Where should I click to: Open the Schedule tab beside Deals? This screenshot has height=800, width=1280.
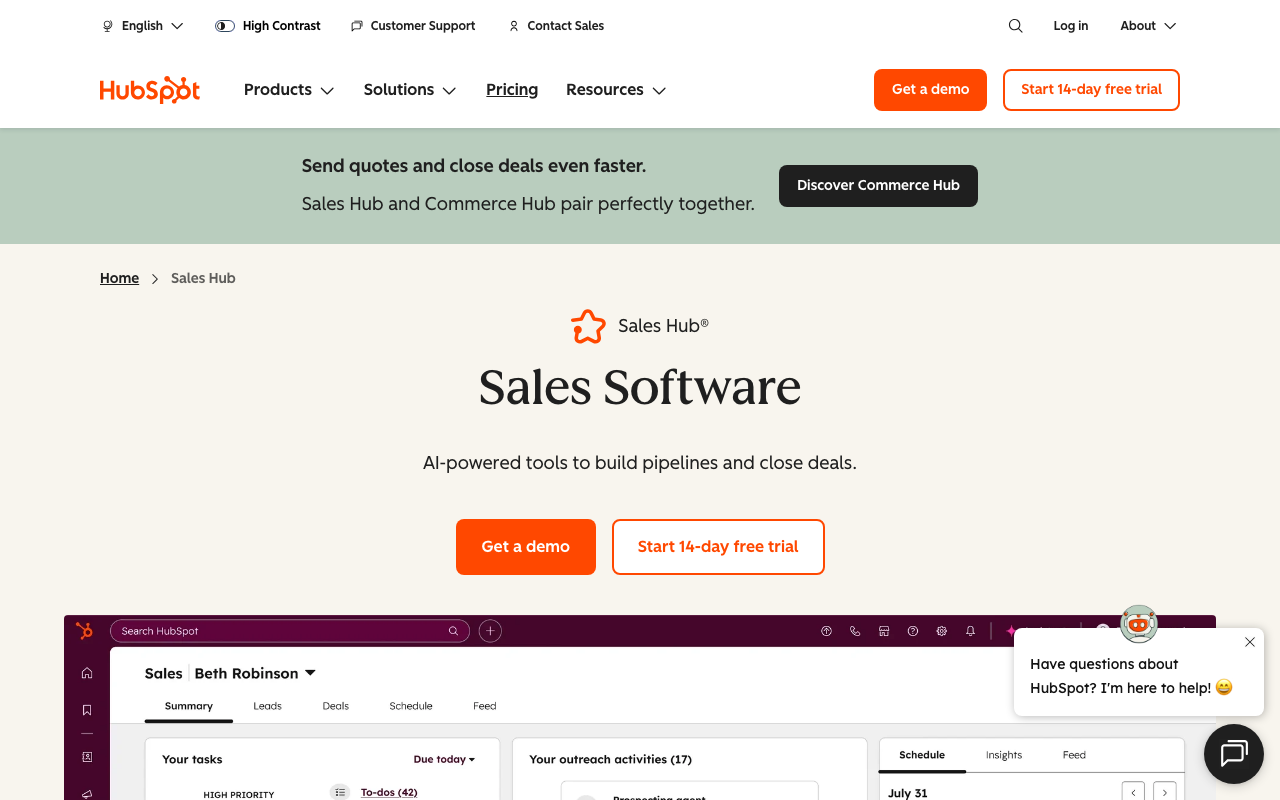tap(411, 706)
